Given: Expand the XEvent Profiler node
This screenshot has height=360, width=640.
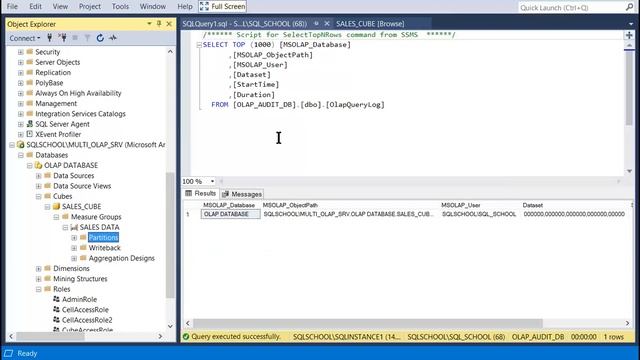Looking at the screenshot, I should point(20,135).
